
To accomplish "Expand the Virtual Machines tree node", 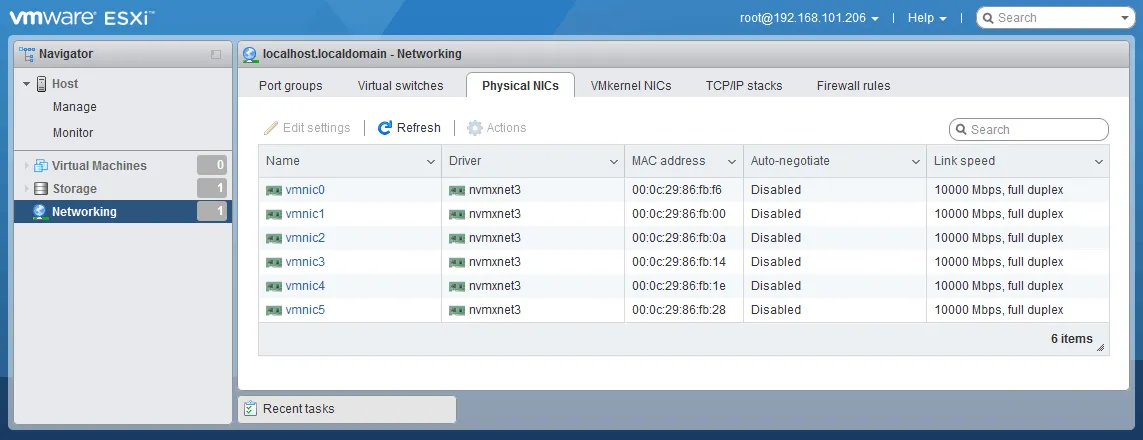I will (x=26, y=166).
